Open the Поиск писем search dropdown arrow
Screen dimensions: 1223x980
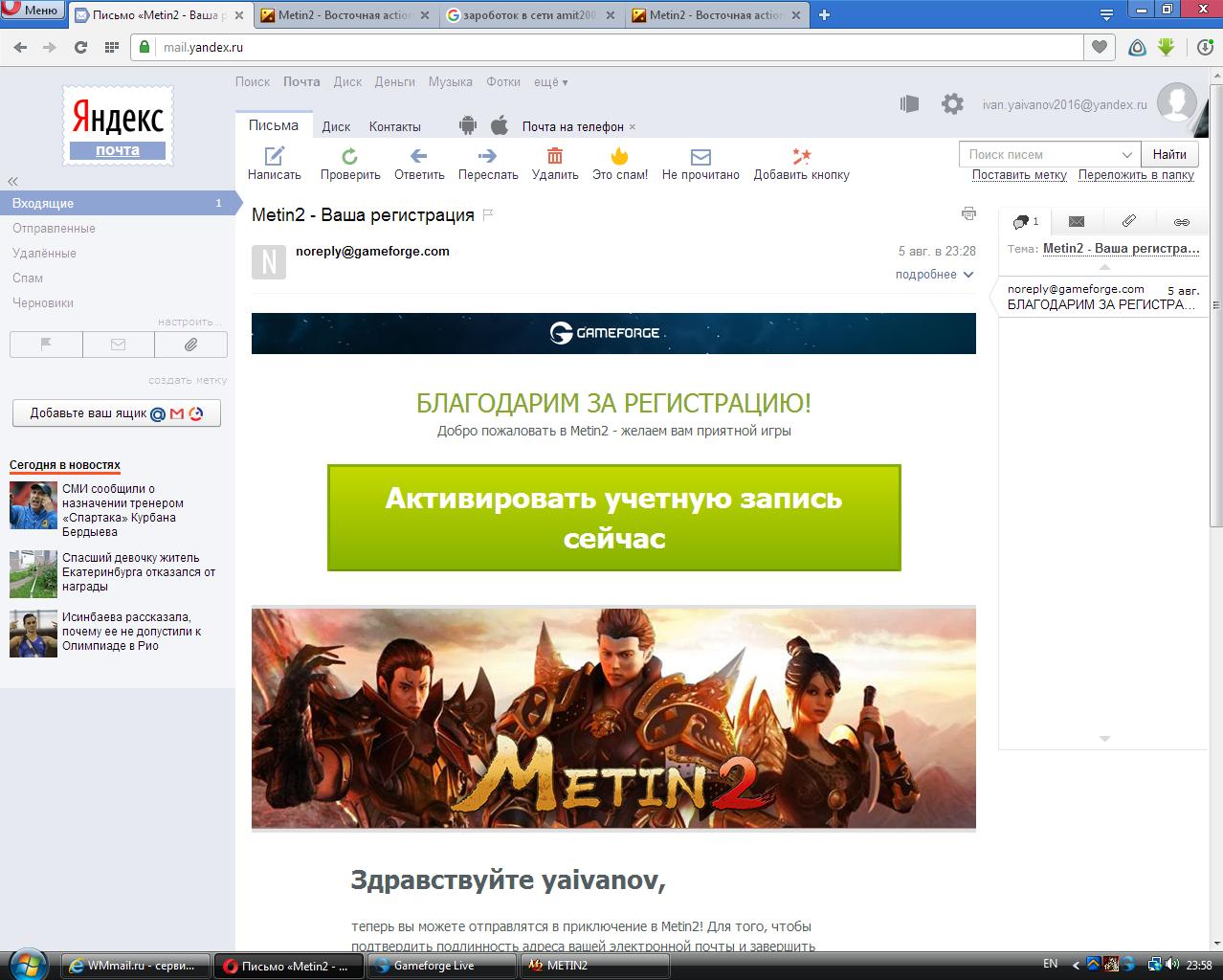(x=1126, y=154)
